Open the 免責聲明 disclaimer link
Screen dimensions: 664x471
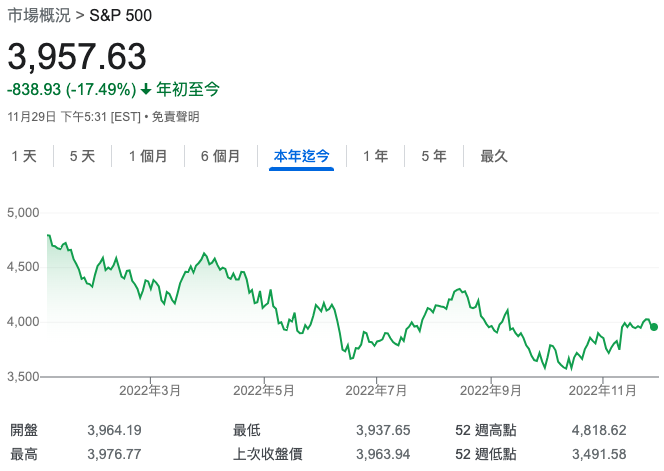click(175, 117)
